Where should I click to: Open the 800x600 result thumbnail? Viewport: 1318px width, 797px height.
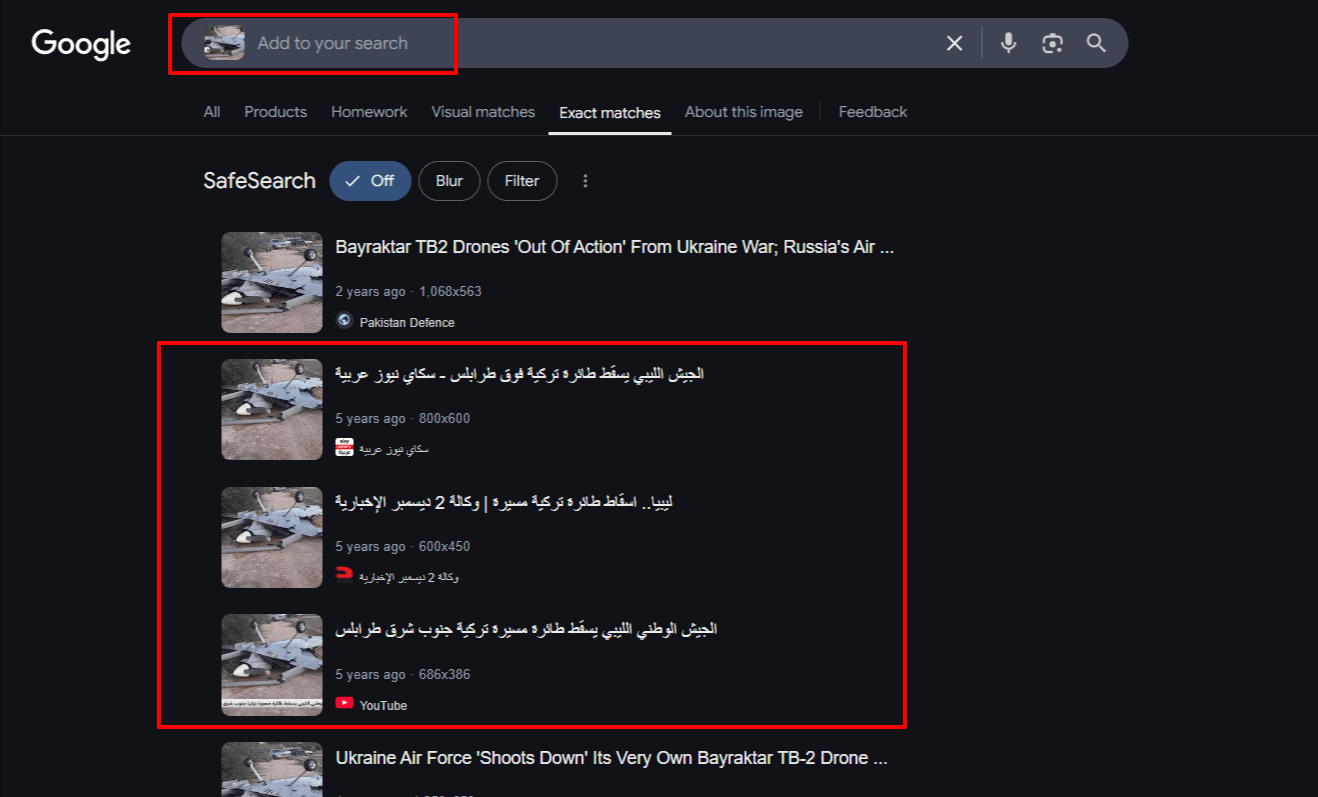pyautogui.click(x=272, y=410)
